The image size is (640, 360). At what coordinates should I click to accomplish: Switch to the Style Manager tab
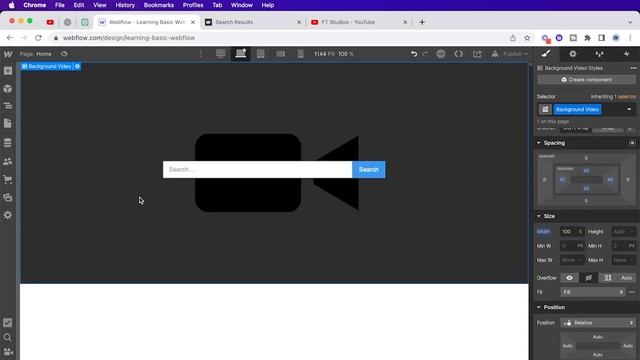point(599,54)
